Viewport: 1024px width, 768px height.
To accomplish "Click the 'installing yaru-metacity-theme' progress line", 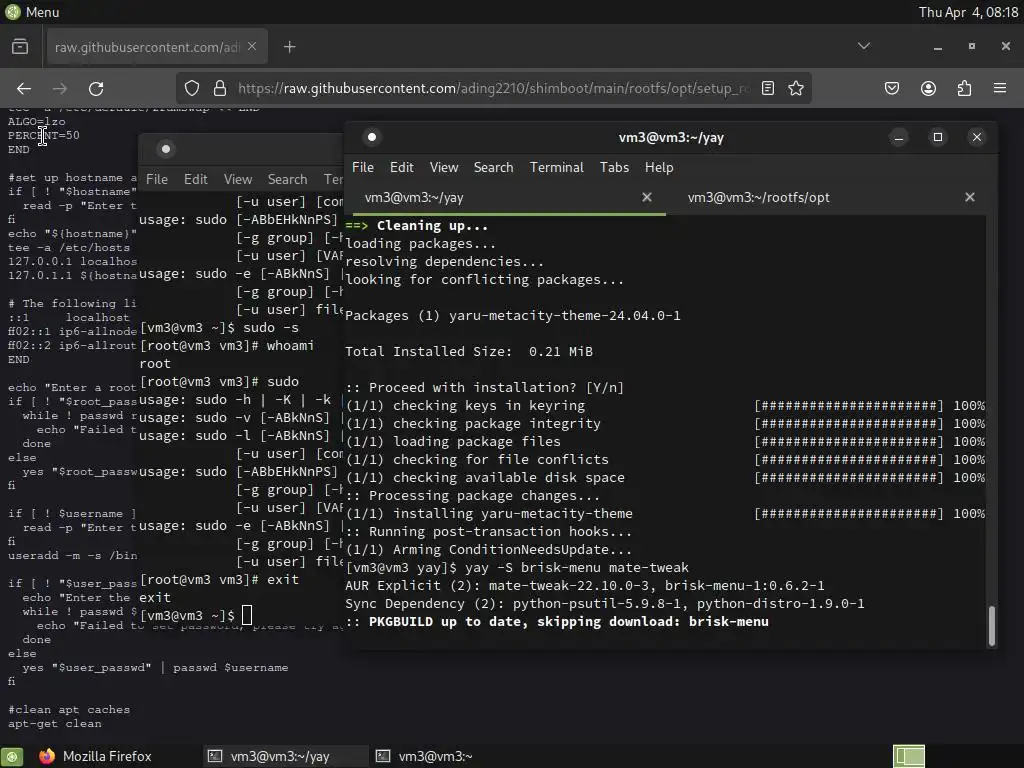I will 665,513.
